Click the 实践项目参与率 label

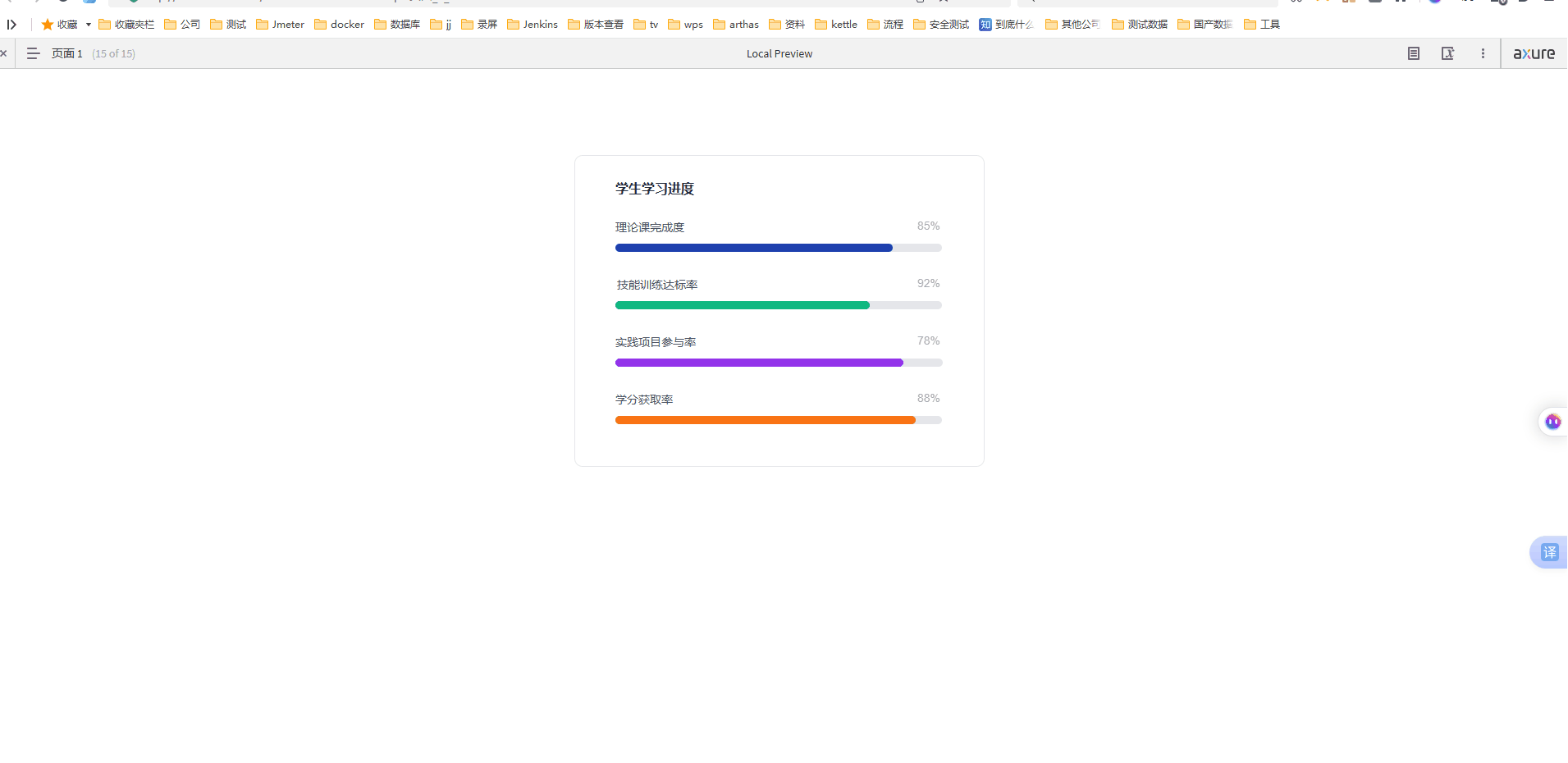[656, 342]
